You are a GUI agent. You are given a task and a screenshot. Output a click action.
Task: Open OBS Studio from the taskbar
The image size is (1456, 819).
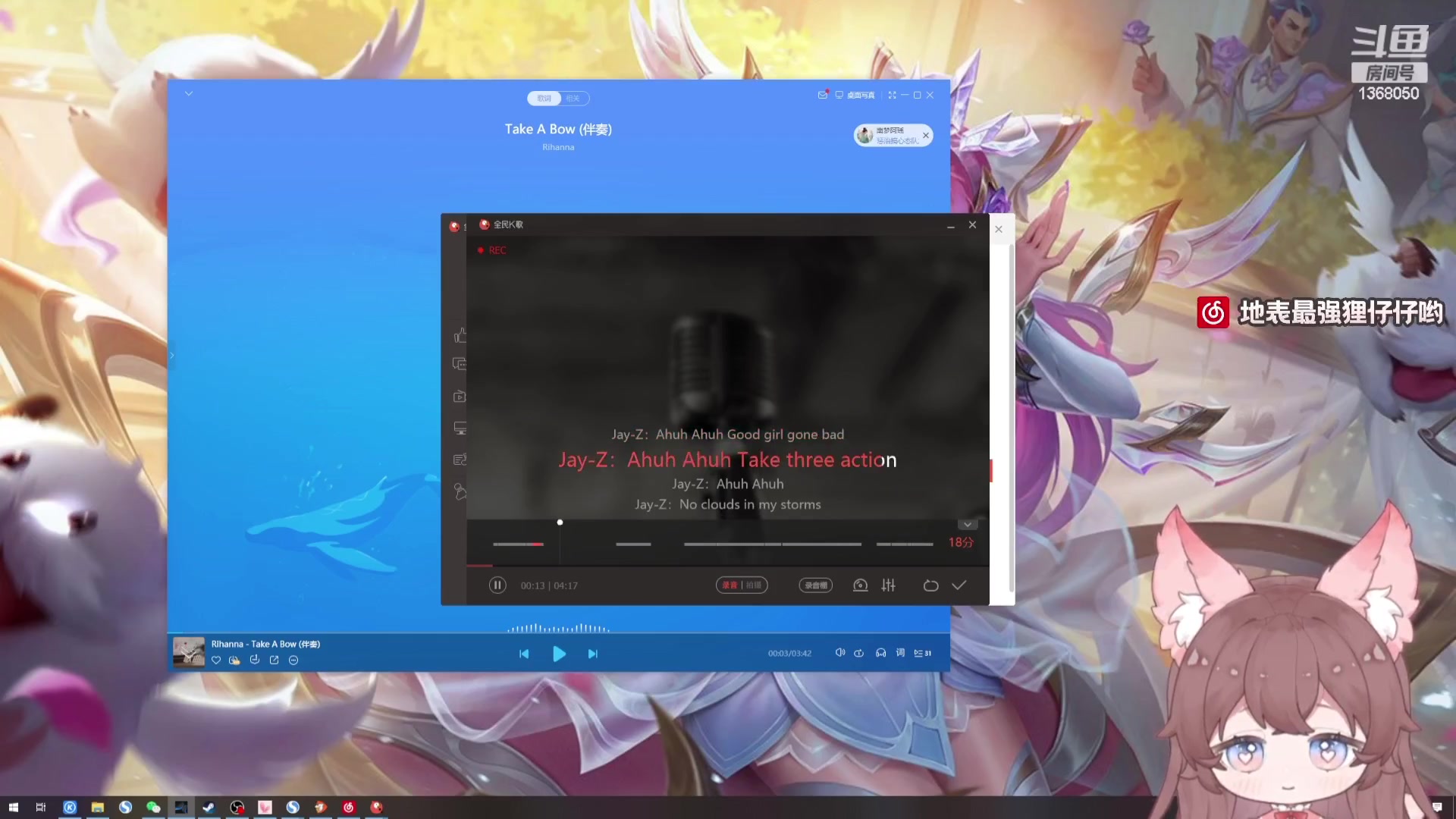[237, 807]
